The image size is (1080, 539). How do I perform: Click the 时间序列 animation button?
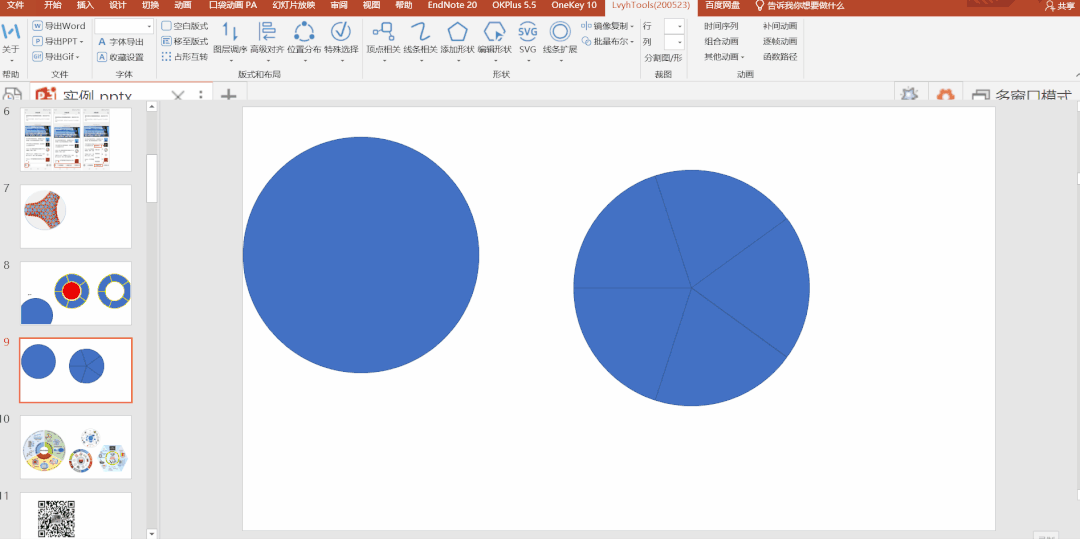click(x=721, y=26)
